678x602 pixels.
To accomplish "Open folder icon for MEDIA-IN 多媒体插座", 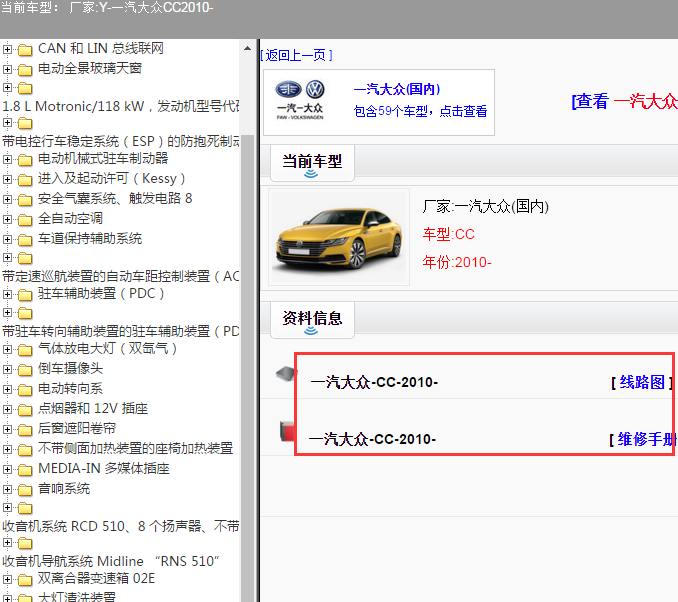I will coord(25,469).
